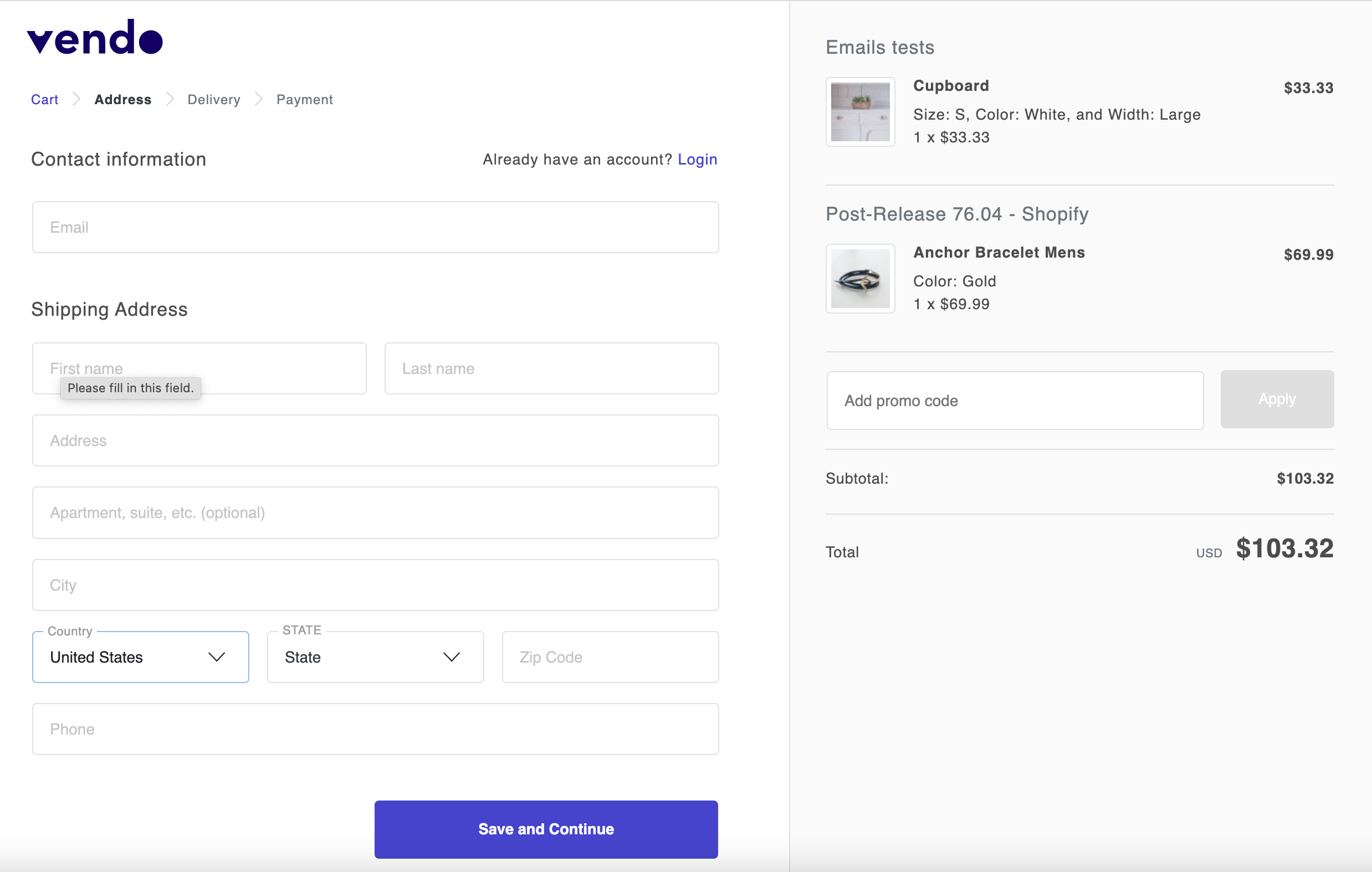
Task: Focus the Apartment, suite optional field
Action: pos(375,512)
